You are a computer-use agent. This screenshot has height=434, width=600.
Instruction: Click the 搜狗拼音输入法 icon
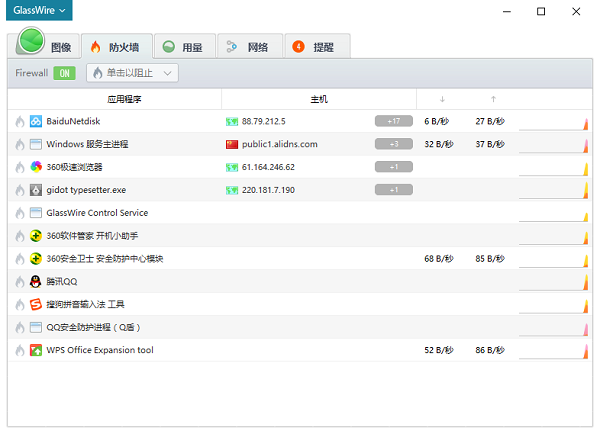(36, 304)
